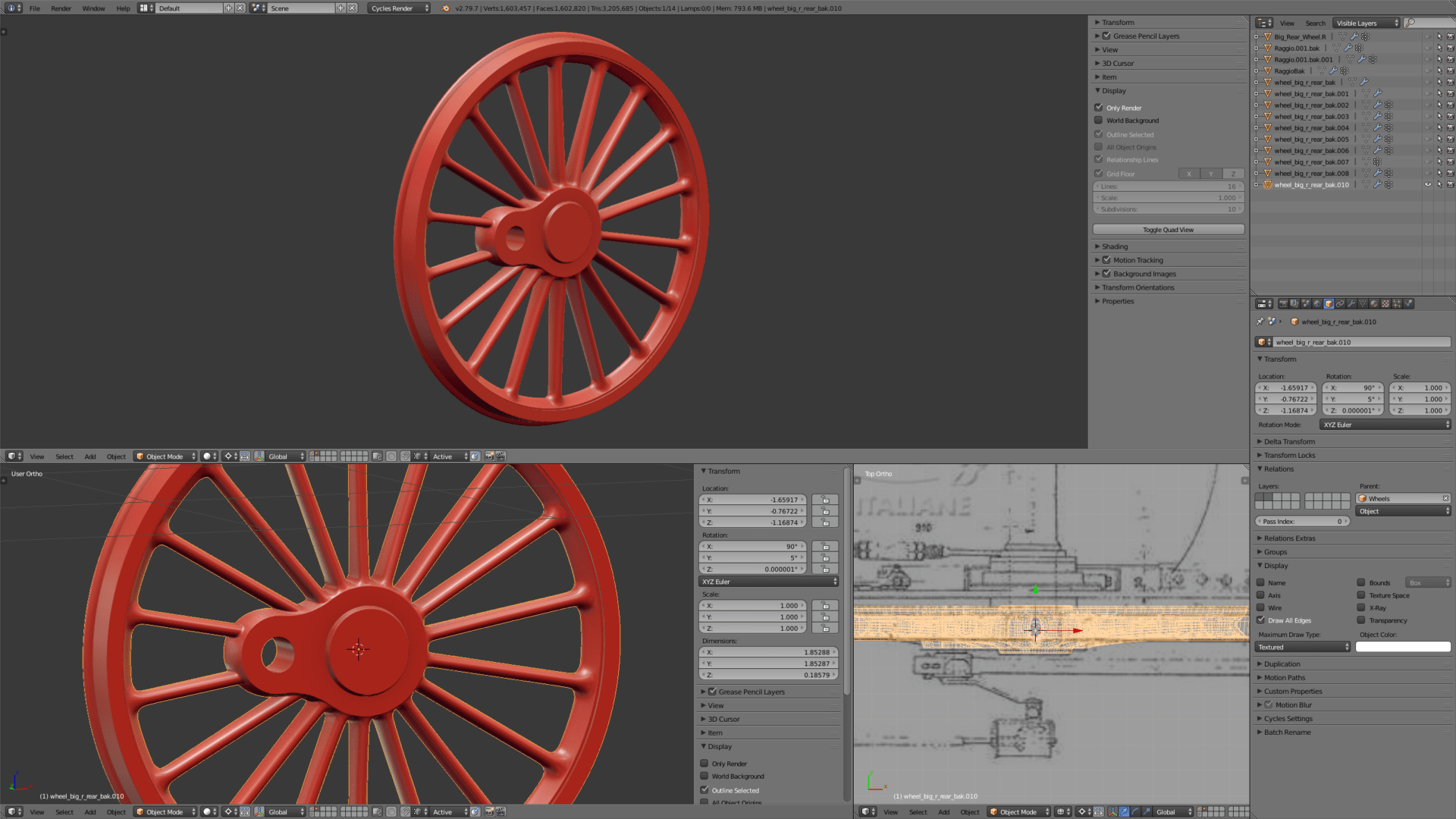Add a new scene with the plus icon

click(340, 8)
